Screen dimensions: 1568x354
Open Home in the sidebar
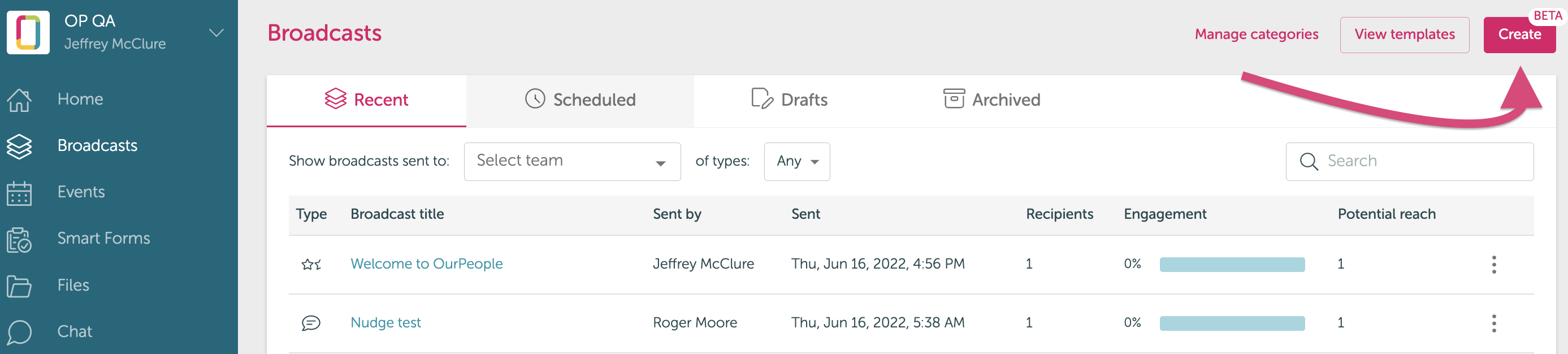pos(80,100)
